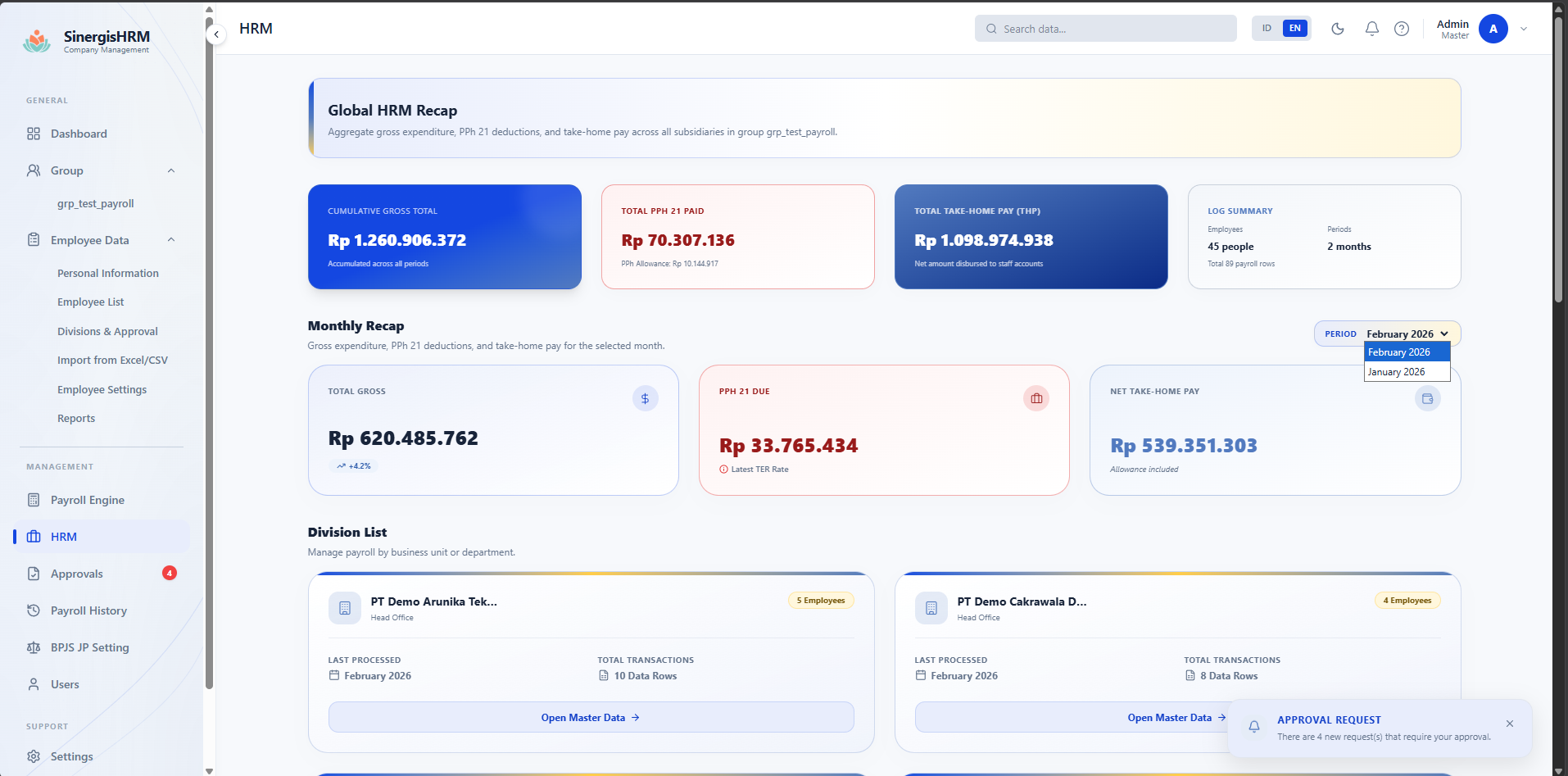Open Master Data for PT Demo Cakrawala
Viewport: 1568px width, 776px height.
click(x=1176, y=717)
